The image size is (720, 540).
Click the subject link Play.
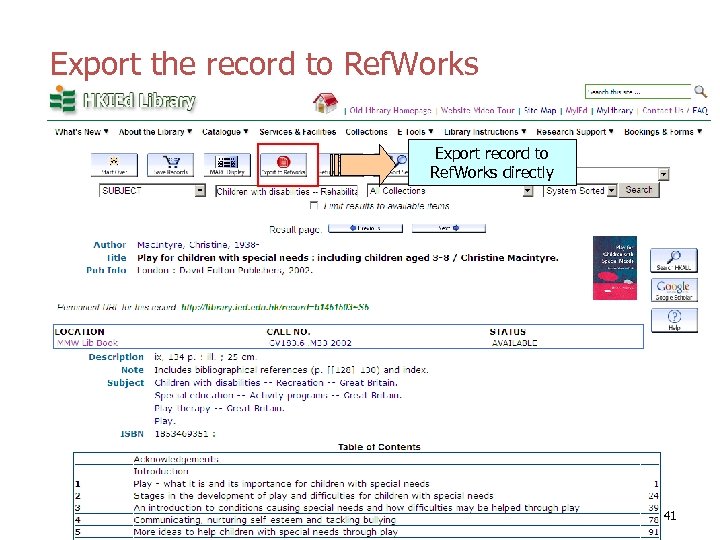point(164,421)
